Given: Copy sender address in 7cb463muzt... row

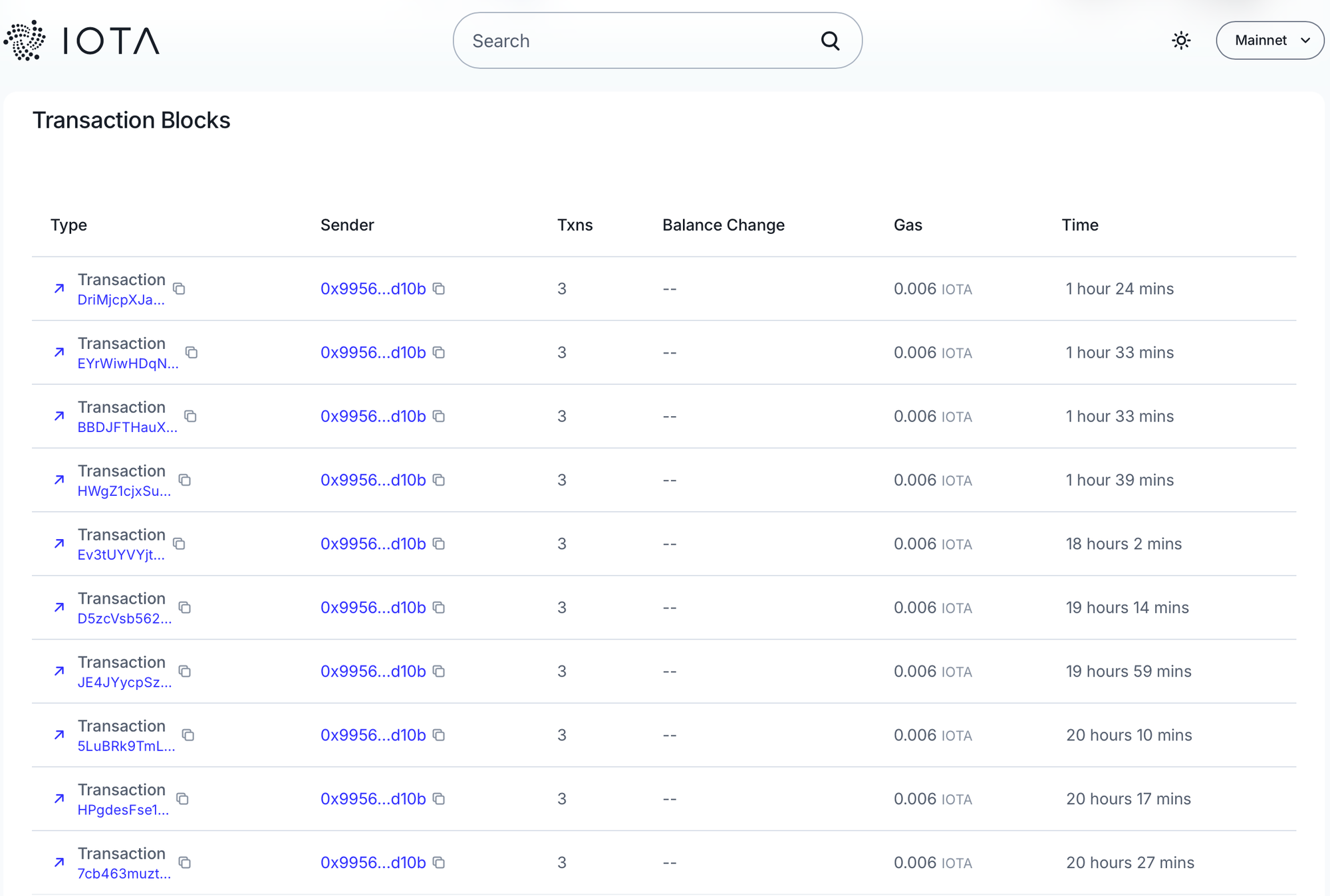Looking at the screenshot, I should point(439,863).
